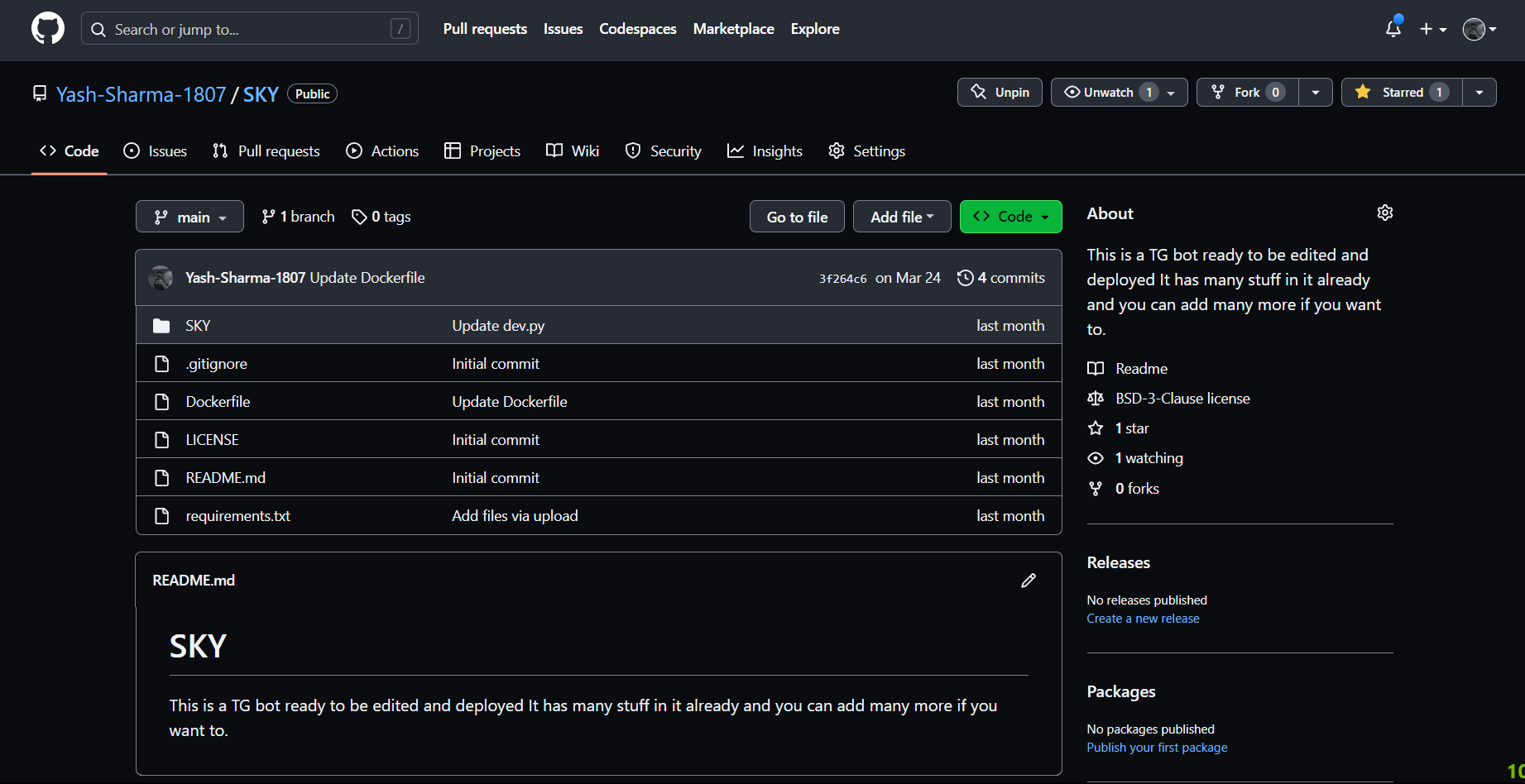Expand the Add file dropdown
Viewport: 1525px width, 784px height.
coord(901,217)
